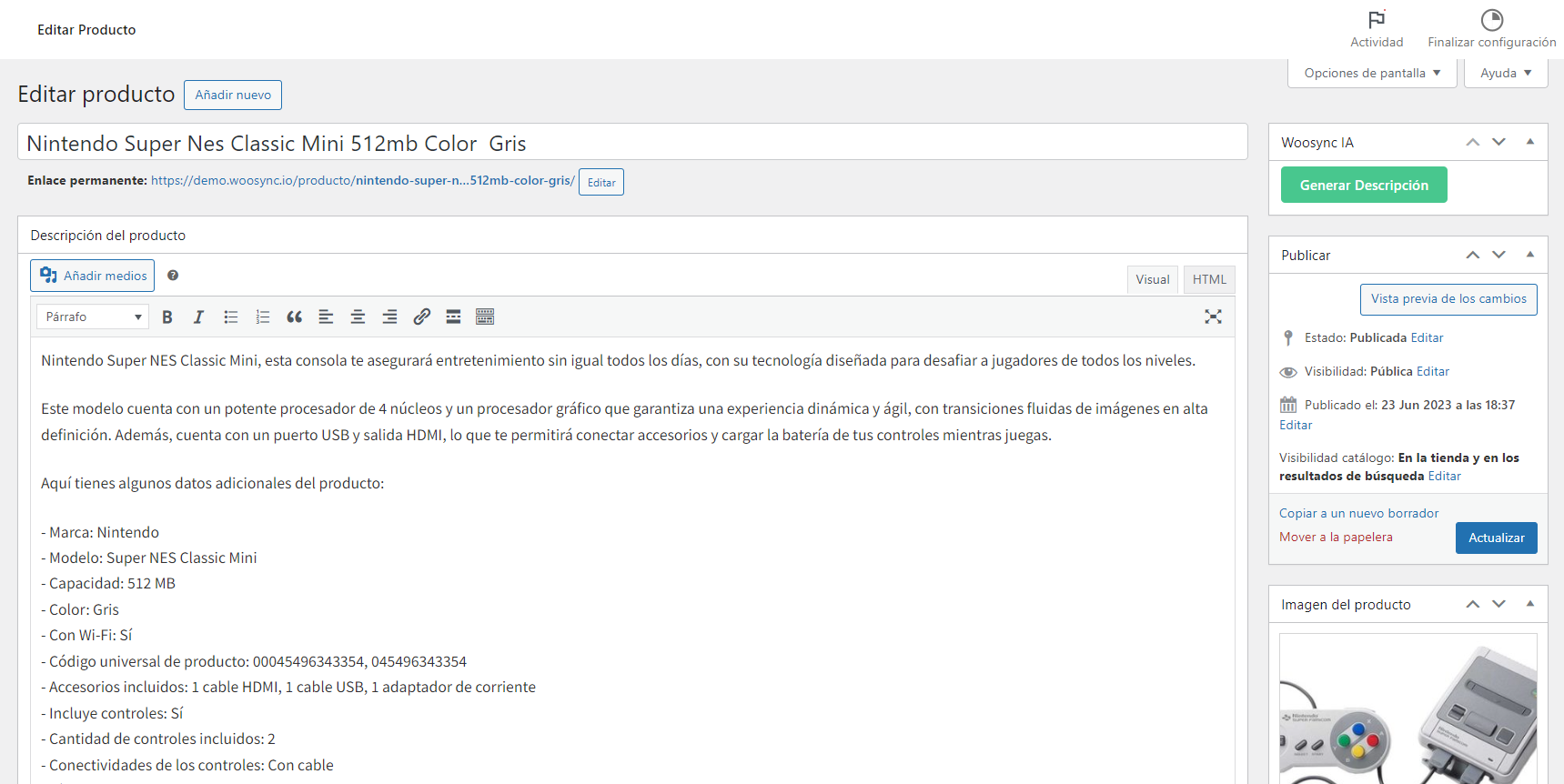Click 'Aquí tienes algunos datos adicionales' text
The image size is (1564, 784).
(213, 483)
